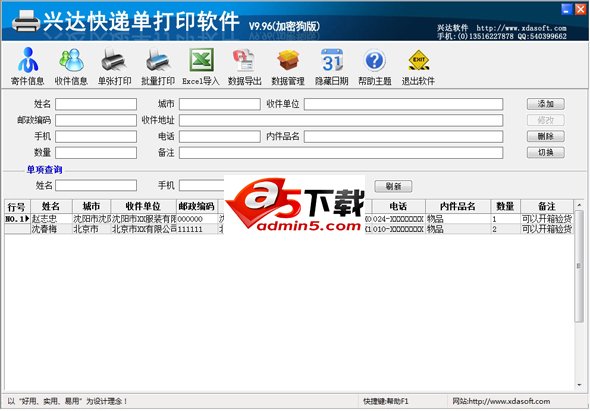Image resolution: width=590 pixels, height=411 pixels.
Task: Focus the 手机 search field under 单项查询
Action: (x=202, y=185)
